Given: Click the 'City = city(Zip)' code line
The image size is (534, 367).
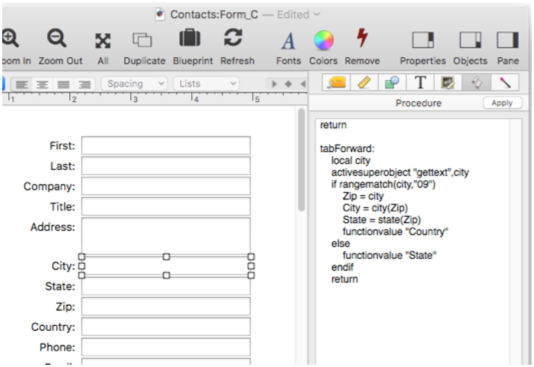Looking at the screenshot, I should [375, 208].
